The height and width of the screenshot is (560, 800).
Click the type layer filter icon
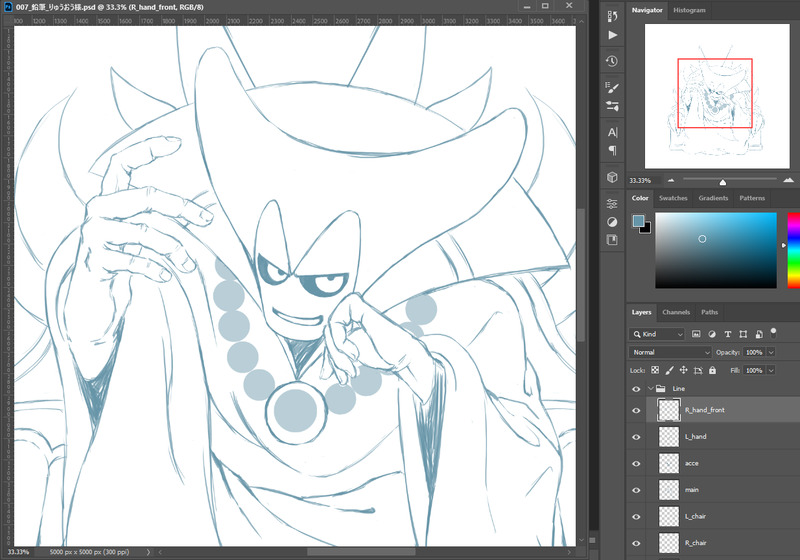[727, 333]
